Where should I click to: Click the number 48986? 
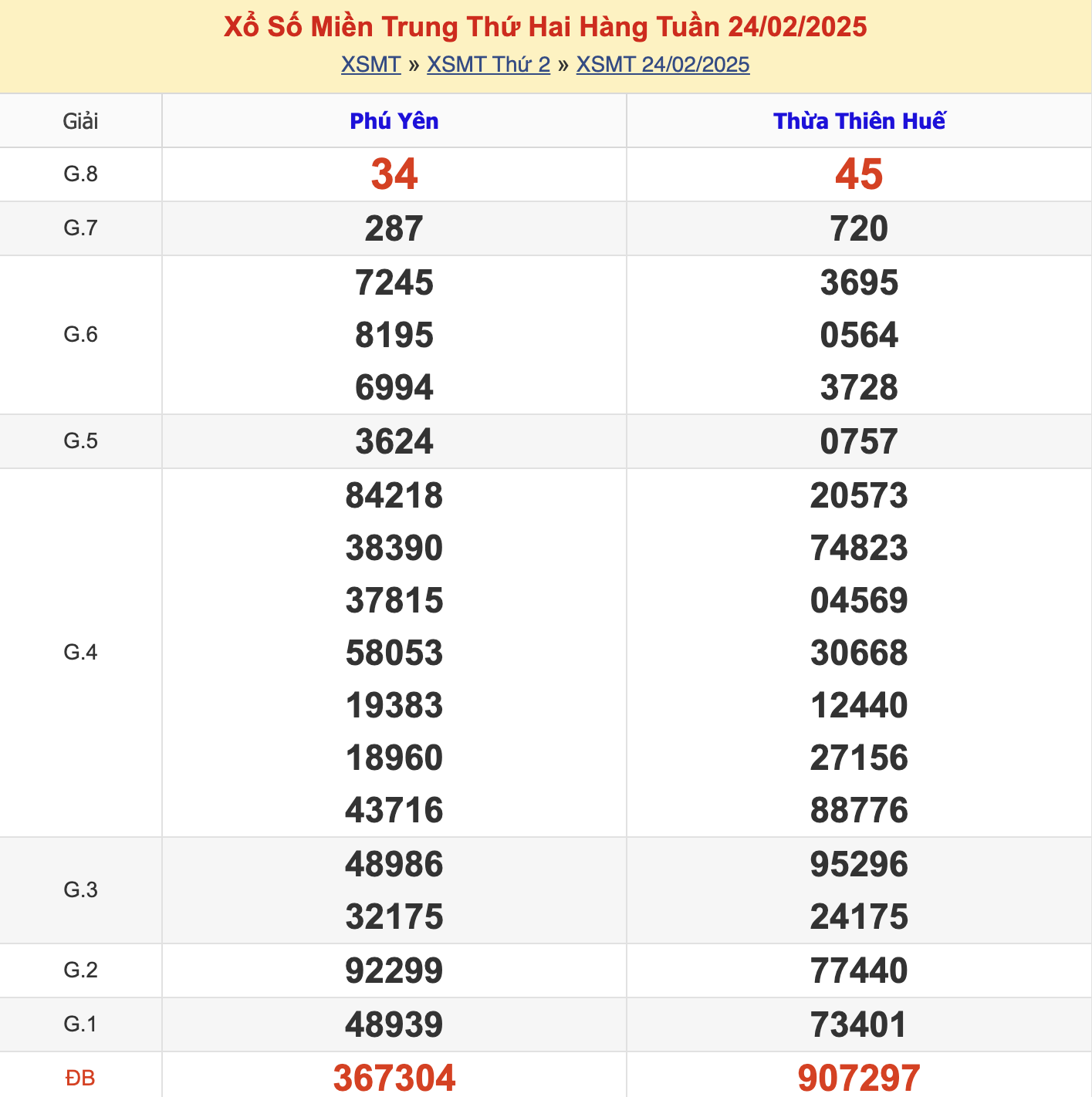(394, 864)
